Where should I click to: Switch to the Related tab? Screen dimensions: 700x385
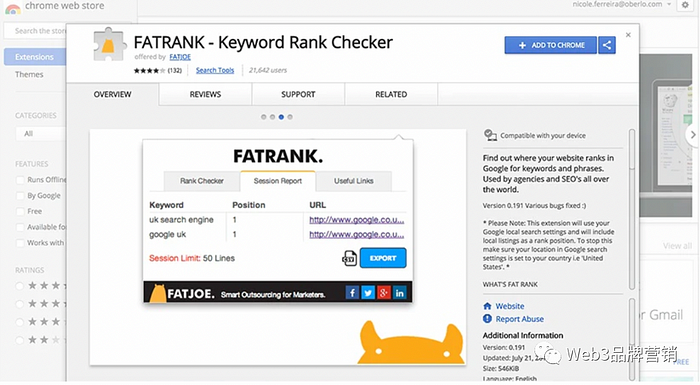pyautogui.click(x=391, y=94)
